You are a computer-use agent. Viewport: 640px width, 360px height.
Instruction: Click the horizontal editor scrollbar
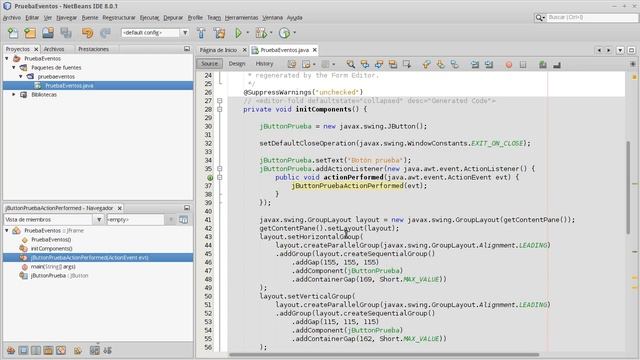(384, 355)
